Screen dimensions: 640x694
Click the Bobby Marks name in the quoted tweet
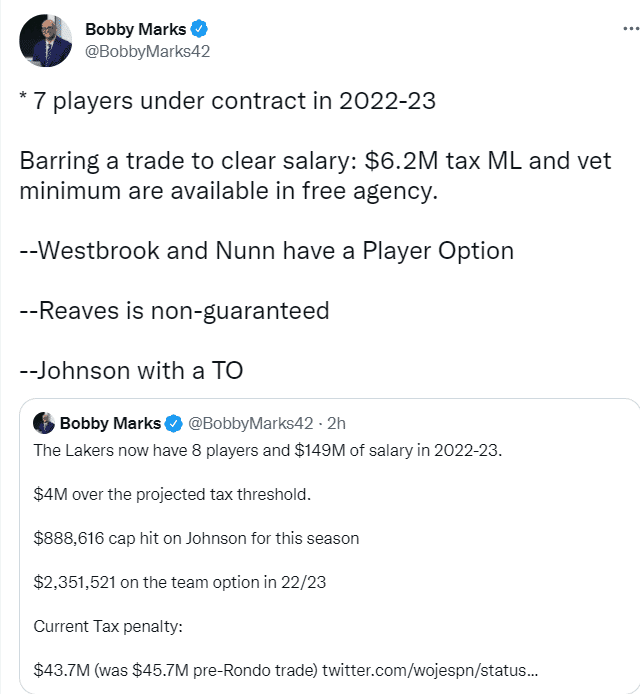click(x=110, y=423)
